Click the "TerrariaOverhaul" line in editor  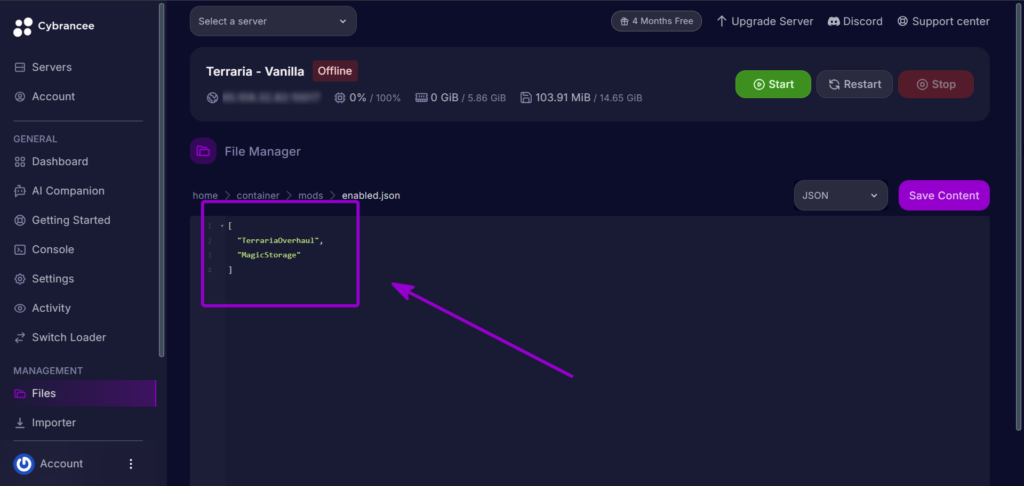pyautogui.click(x=280, y=240)
